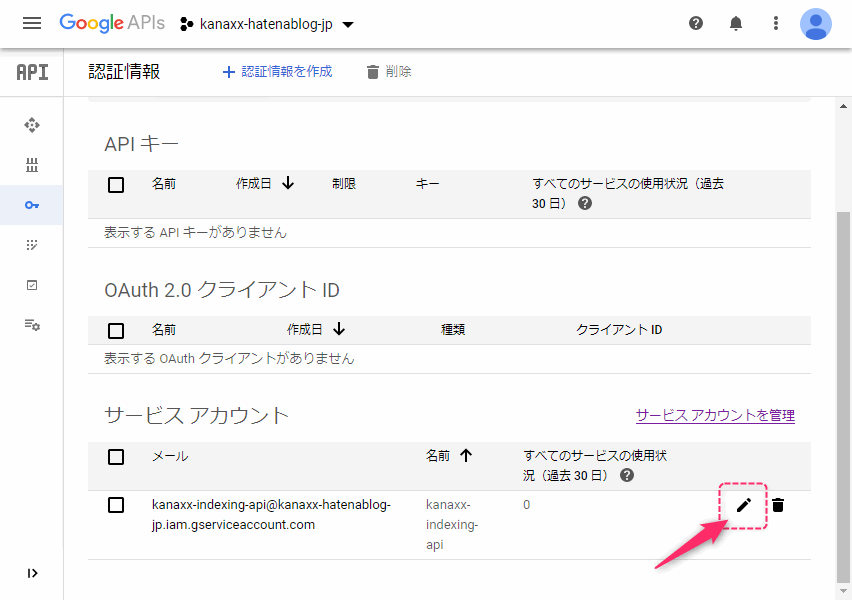Click the scrollbar down arrow
The image size is (852, 600).
pos(843,591)
